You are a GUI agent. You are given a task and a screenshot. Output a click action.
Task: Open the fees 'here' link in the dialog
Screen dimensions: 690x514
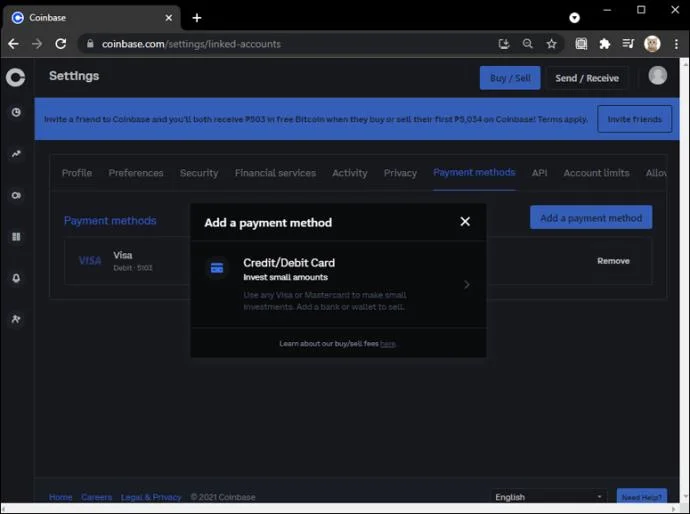(x=388, y=344)
